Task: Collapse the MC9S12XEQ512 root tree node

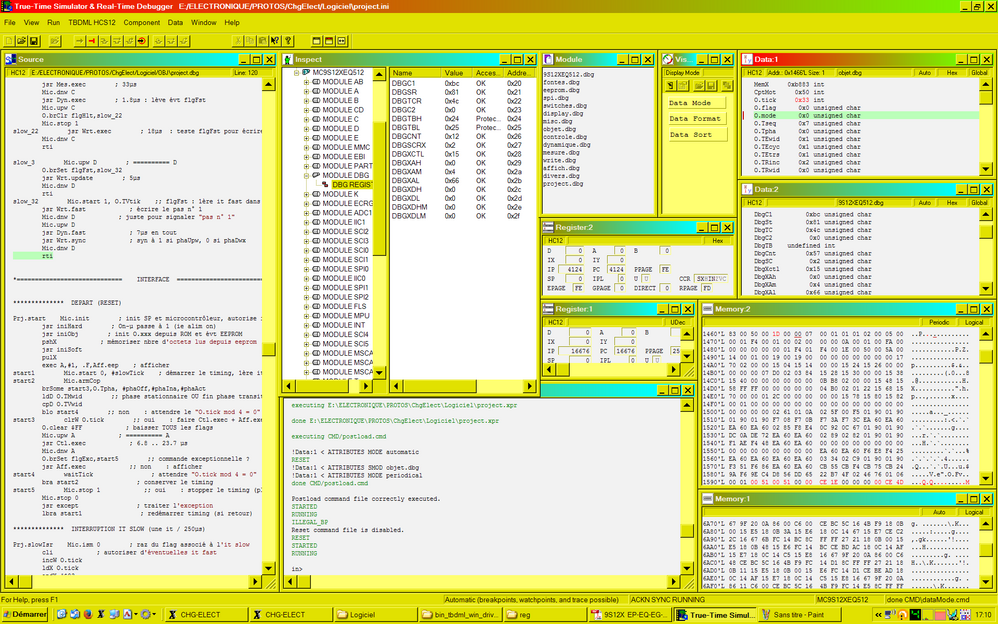Action: pos(297,73)
